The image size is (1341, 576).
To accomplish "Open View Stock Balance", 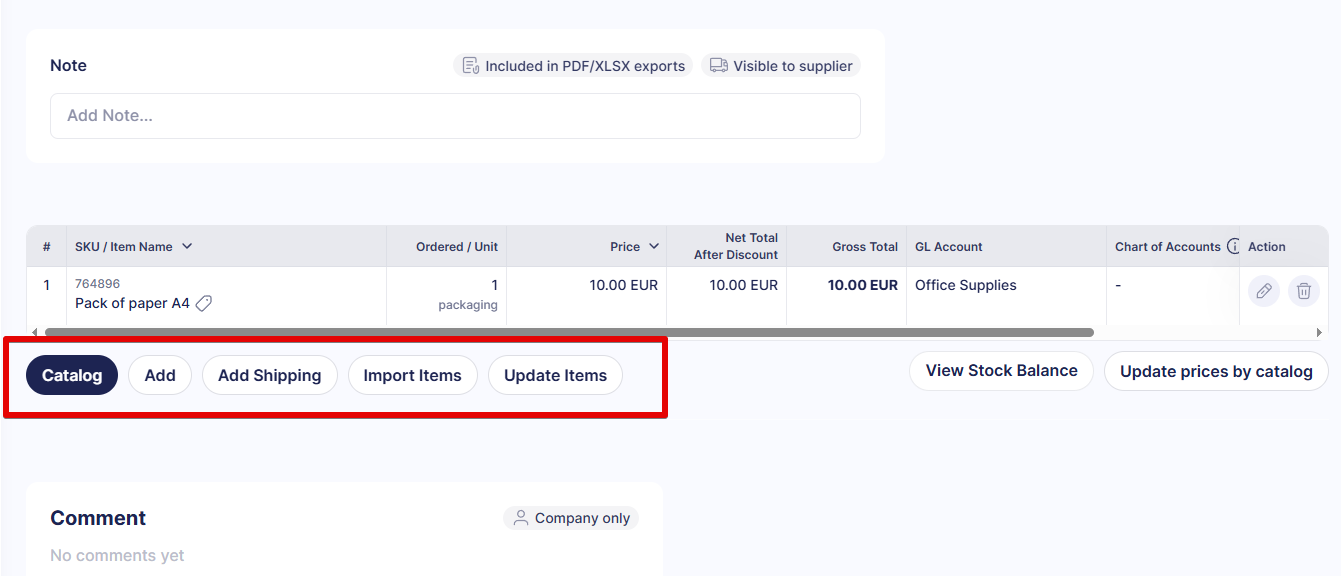I will click(1001, 371).
